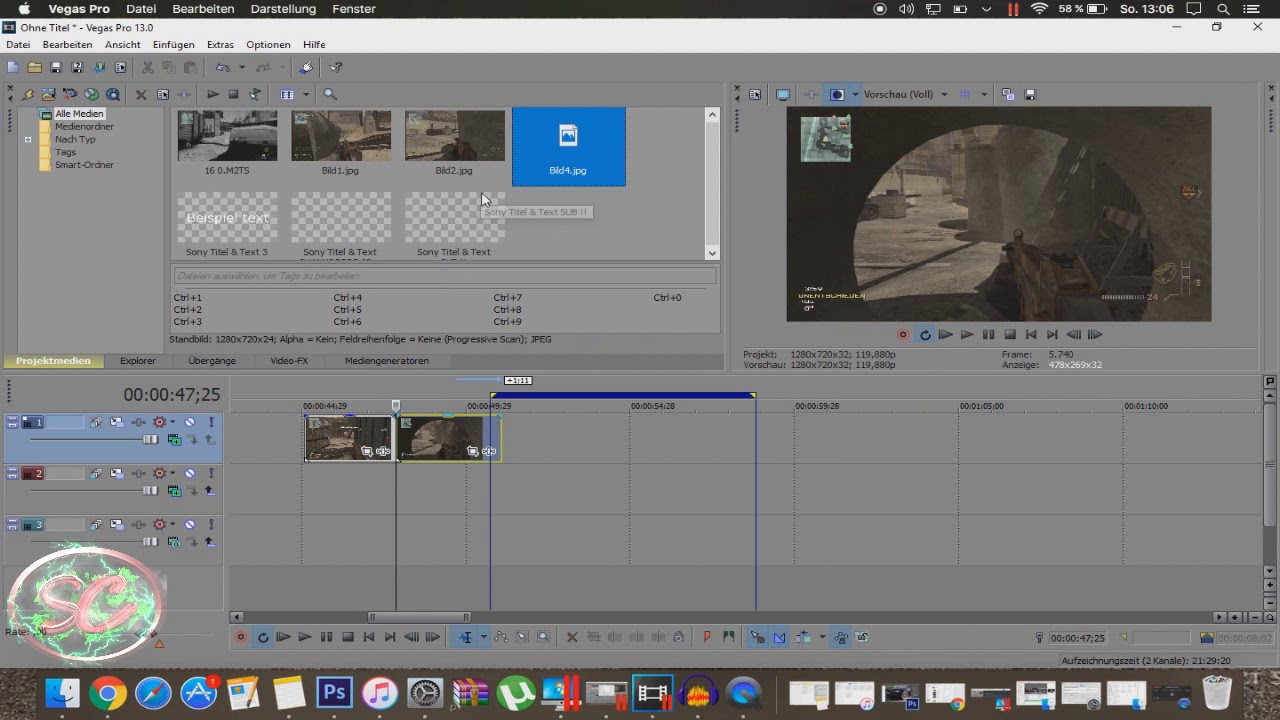Adjust track 2 level slider handle
1280x720 pixels.
[151, 491]
